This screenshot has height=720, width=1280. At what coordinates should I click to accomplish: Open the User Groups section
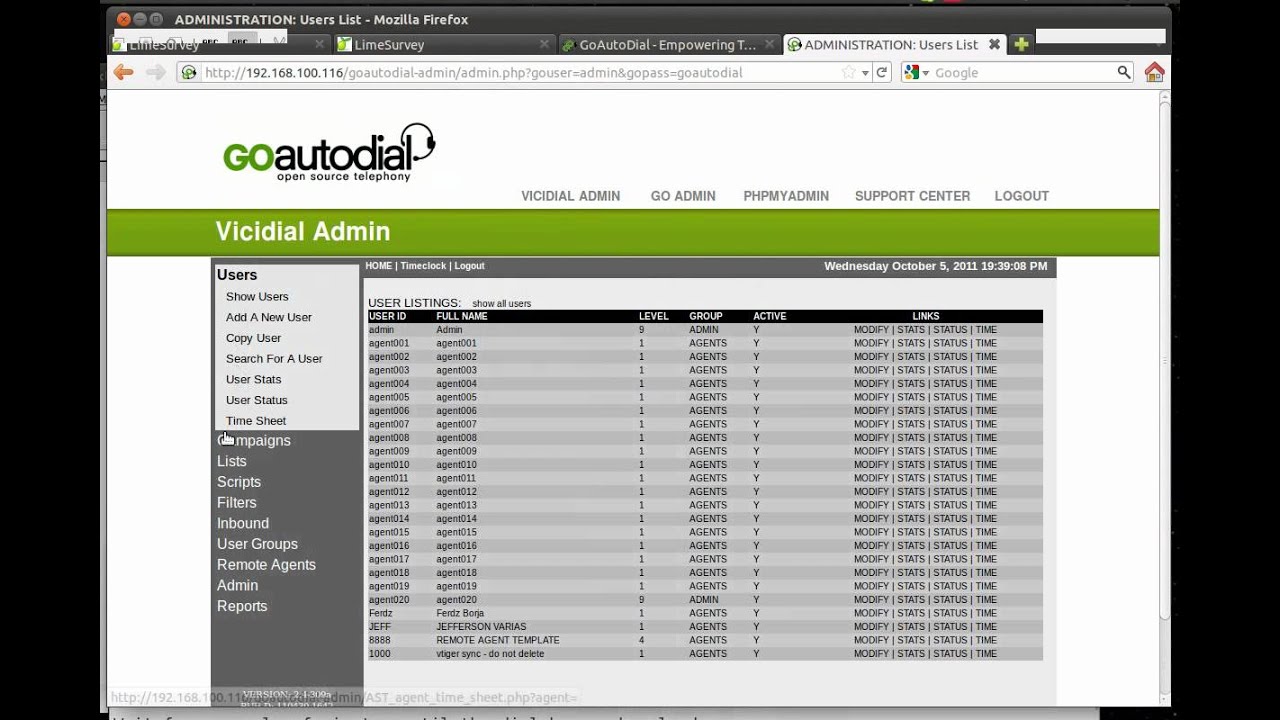[x=257, y=544]
